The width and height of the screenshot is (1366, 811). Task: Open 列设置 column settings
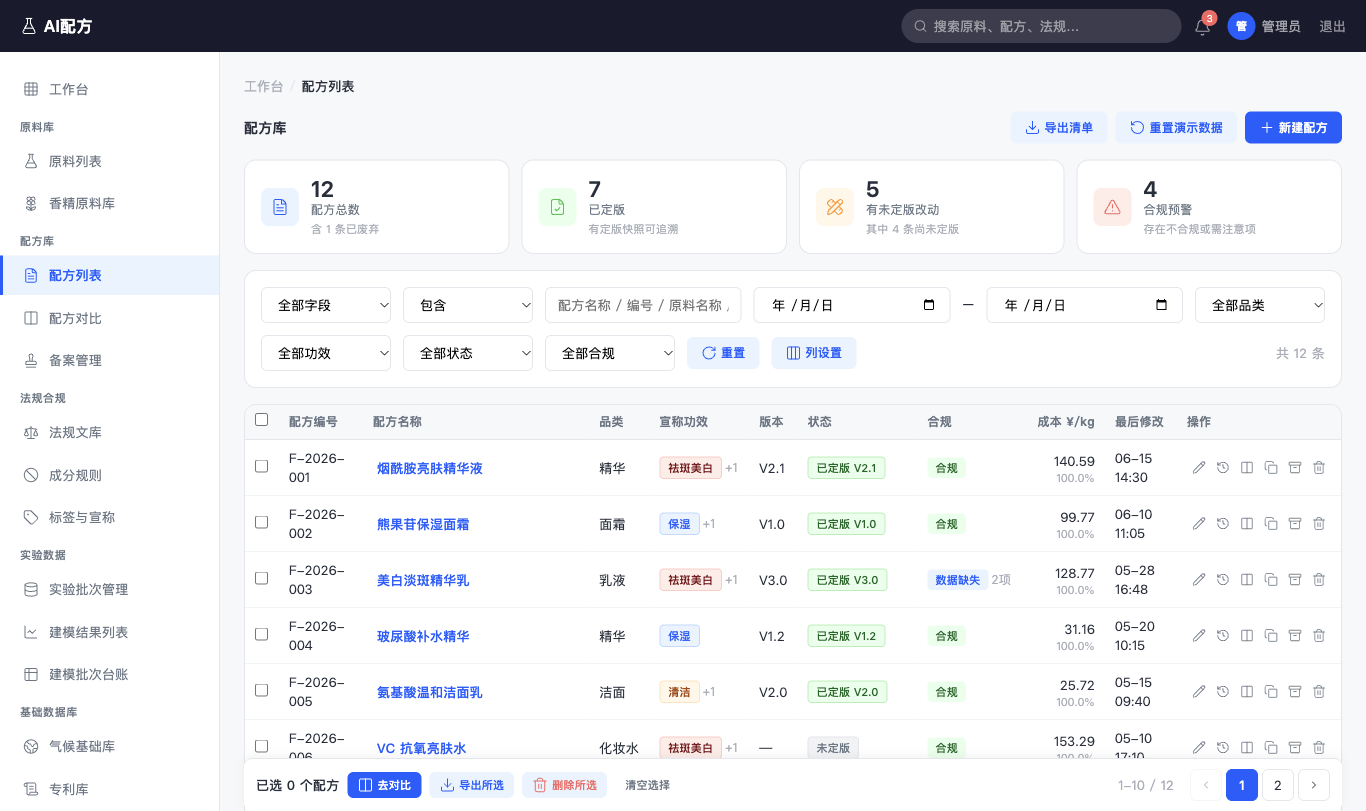[x=813, y=353]
